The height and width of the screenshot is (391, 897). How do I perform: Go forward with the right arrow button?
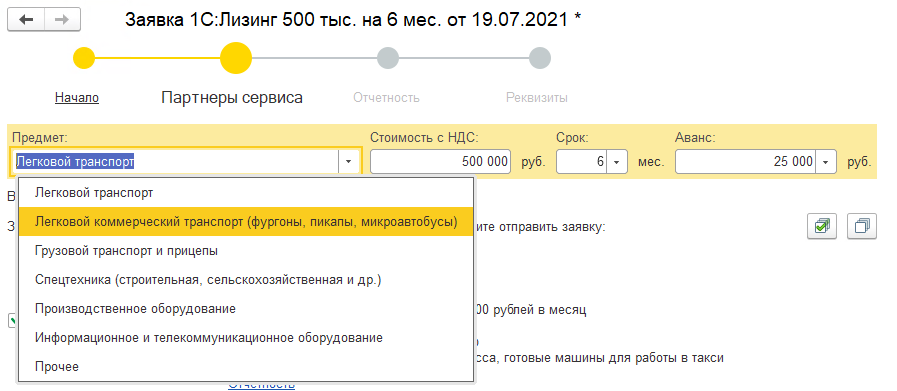[62, 20]
